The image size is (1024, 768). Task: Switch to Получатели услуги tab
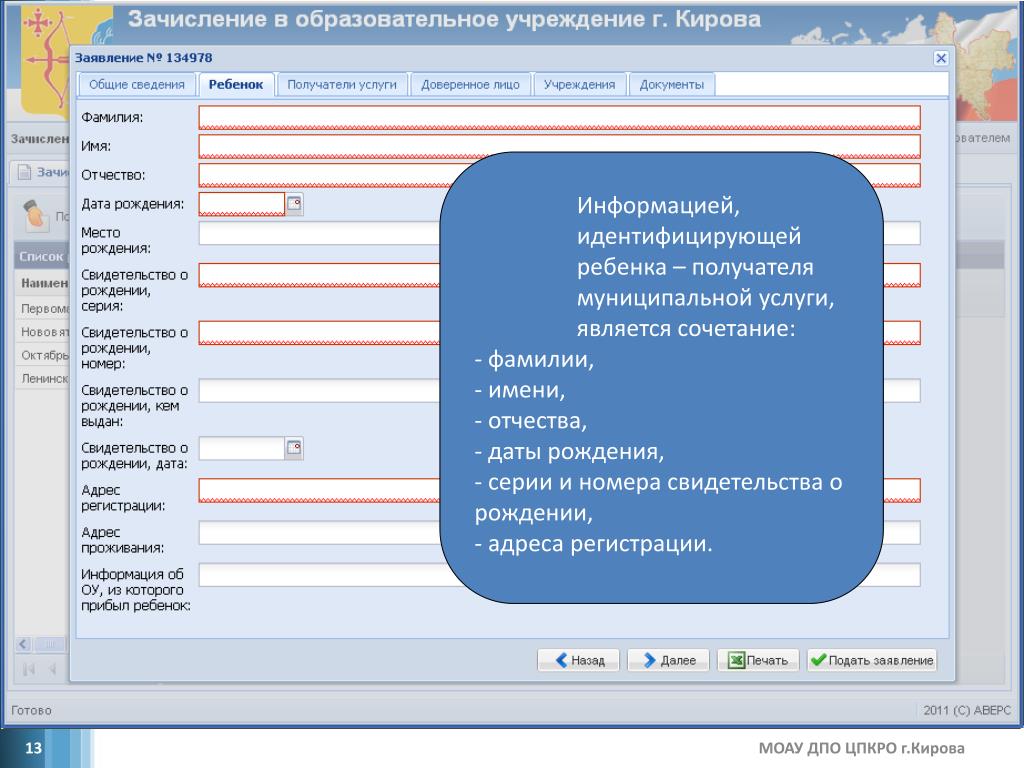coord(342,85)
